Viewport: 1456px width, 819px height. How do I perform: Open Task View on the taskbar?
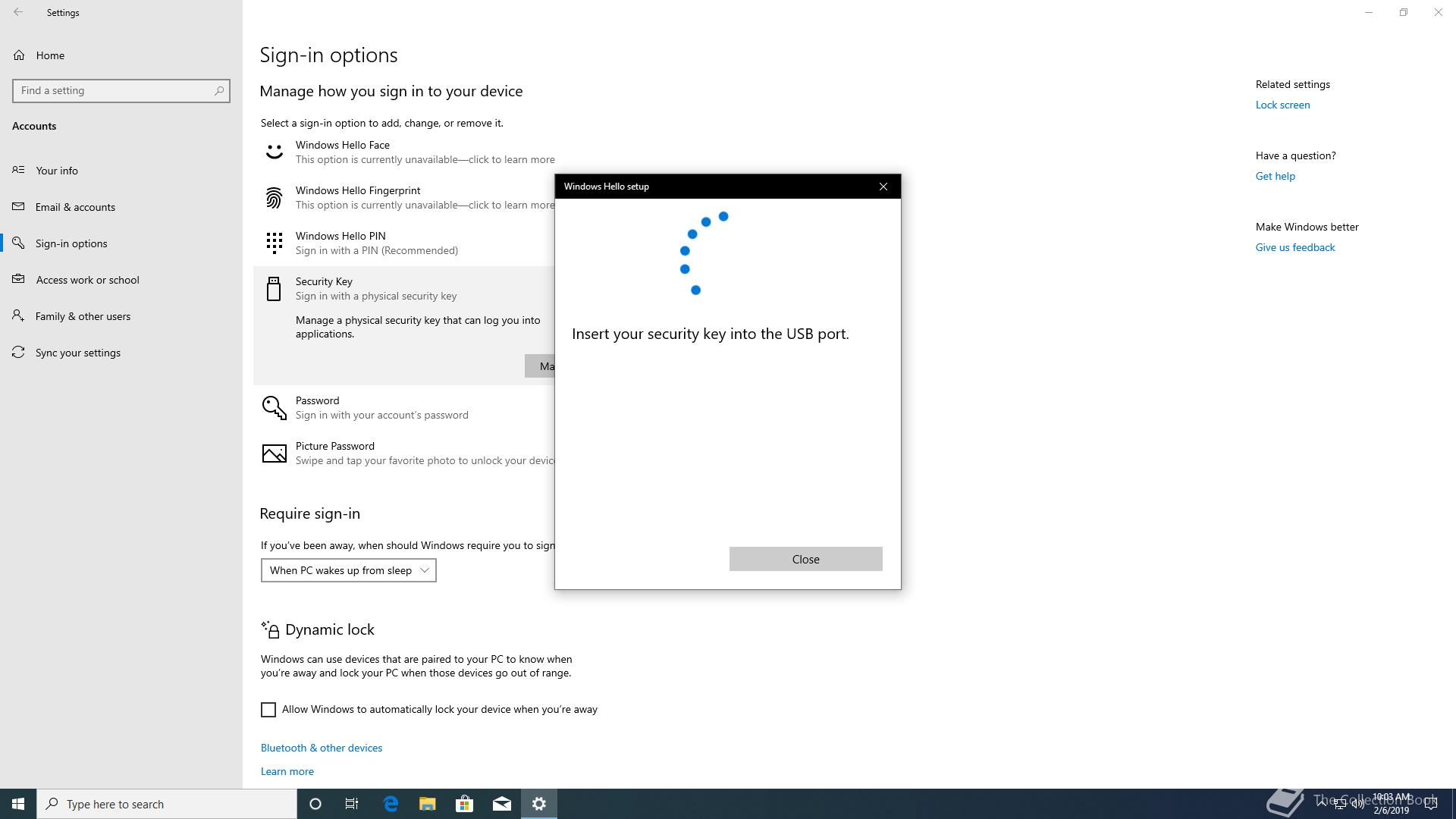click(352, 804)
